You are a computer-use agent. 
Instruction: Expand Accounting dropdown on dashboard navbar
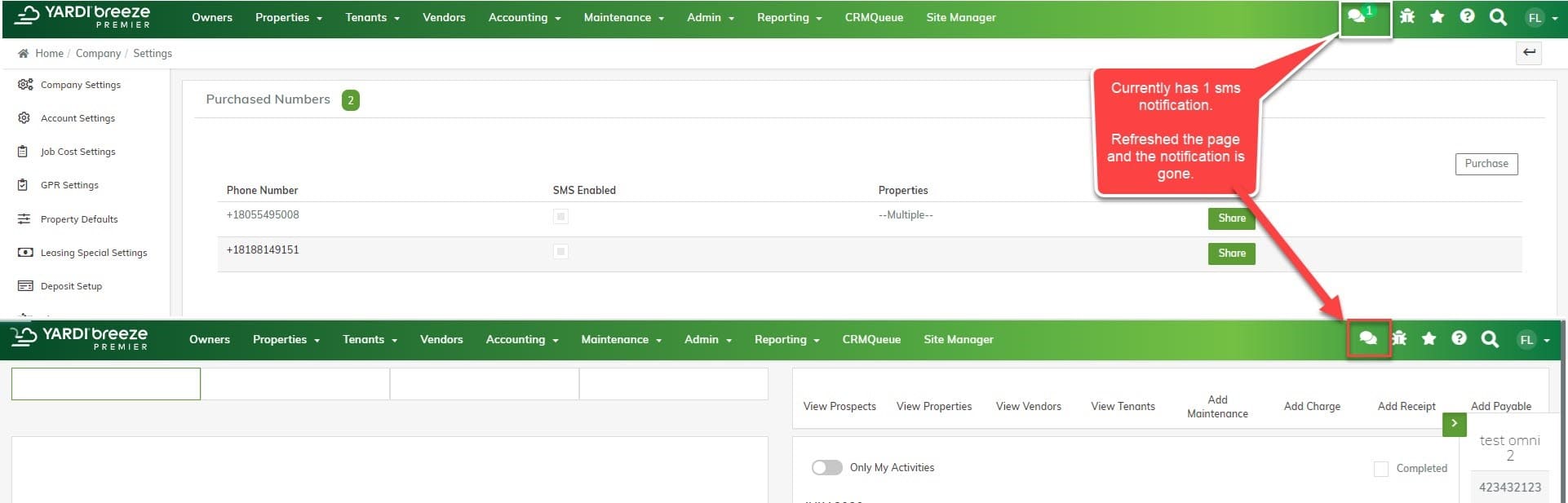point(522,339)
